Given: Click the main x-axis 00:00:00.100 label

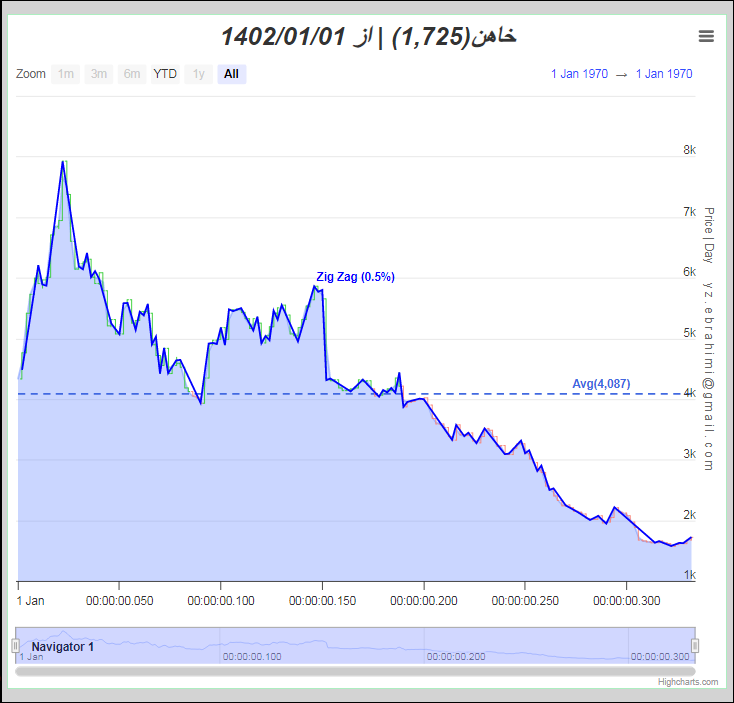Looking at the screenshot, I should (221, 601).
